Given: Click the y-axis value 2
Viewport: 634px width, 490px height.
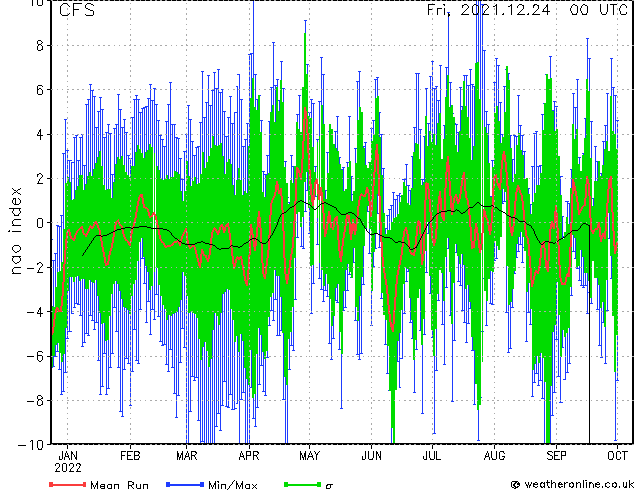Looking at the screenshot, I should point(40,179).
